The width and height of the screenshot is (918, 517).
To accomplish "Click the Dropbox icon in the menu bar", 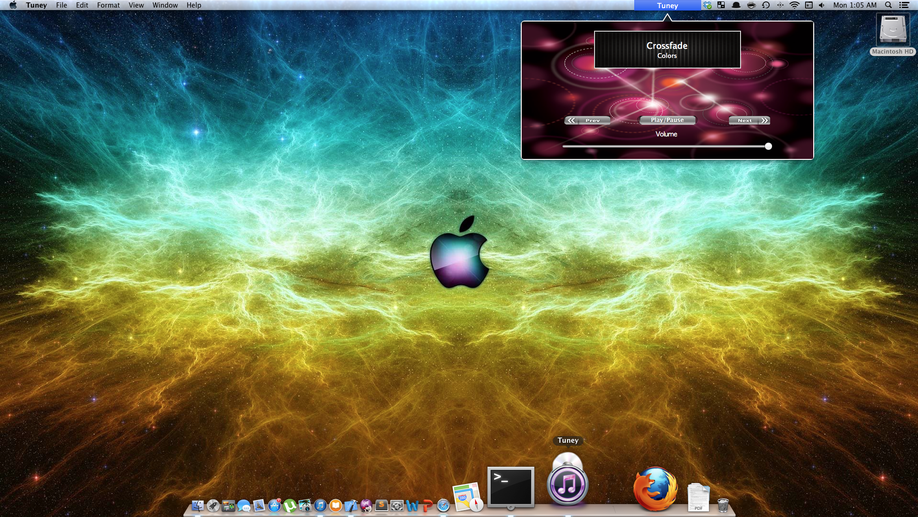I will click(x=707, y=5).
